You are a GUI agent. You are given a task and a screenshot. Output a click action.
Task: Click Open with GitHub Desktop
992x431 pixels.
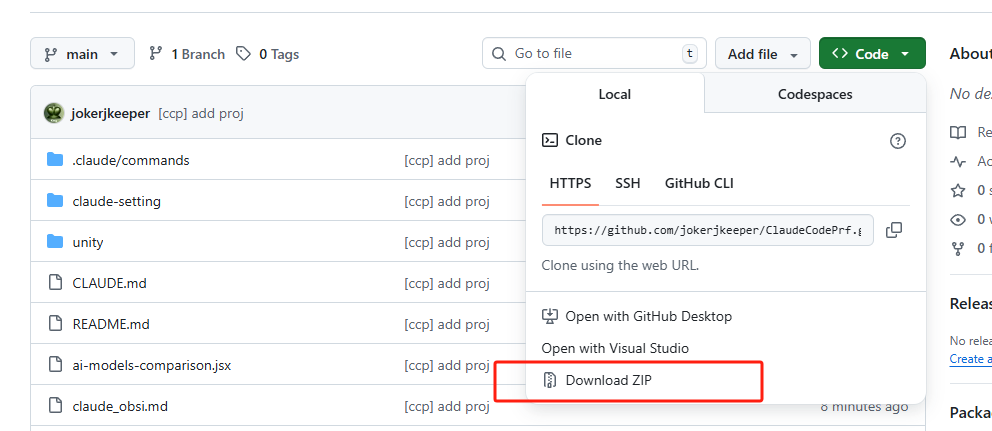point(648,316)
